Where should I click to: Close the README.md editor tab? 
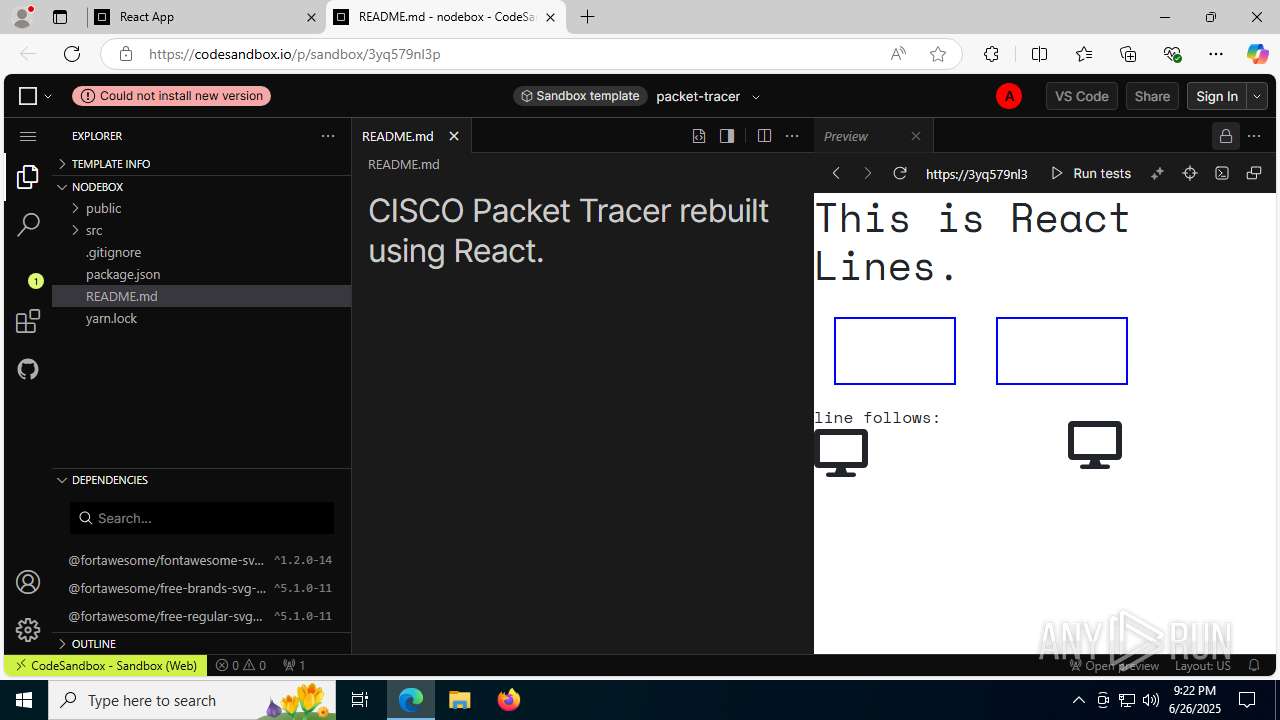[454, 136]
